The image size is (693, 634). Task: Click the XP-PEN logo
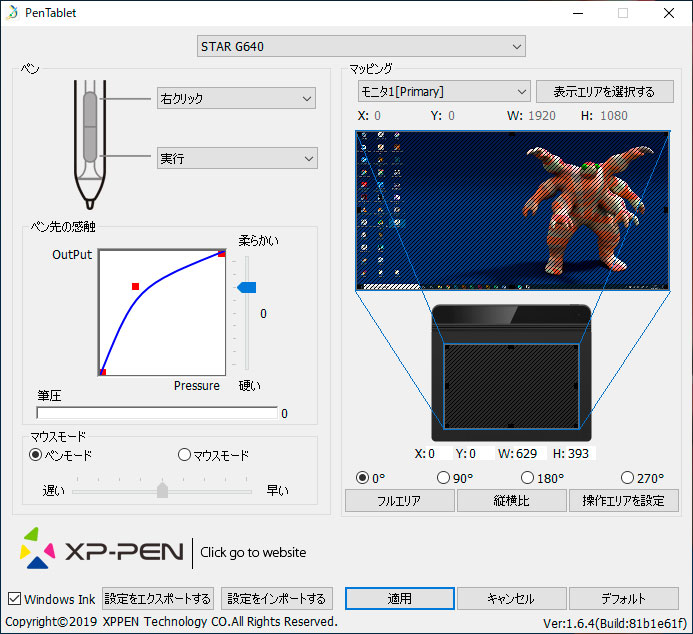click(x=102, y=548)
